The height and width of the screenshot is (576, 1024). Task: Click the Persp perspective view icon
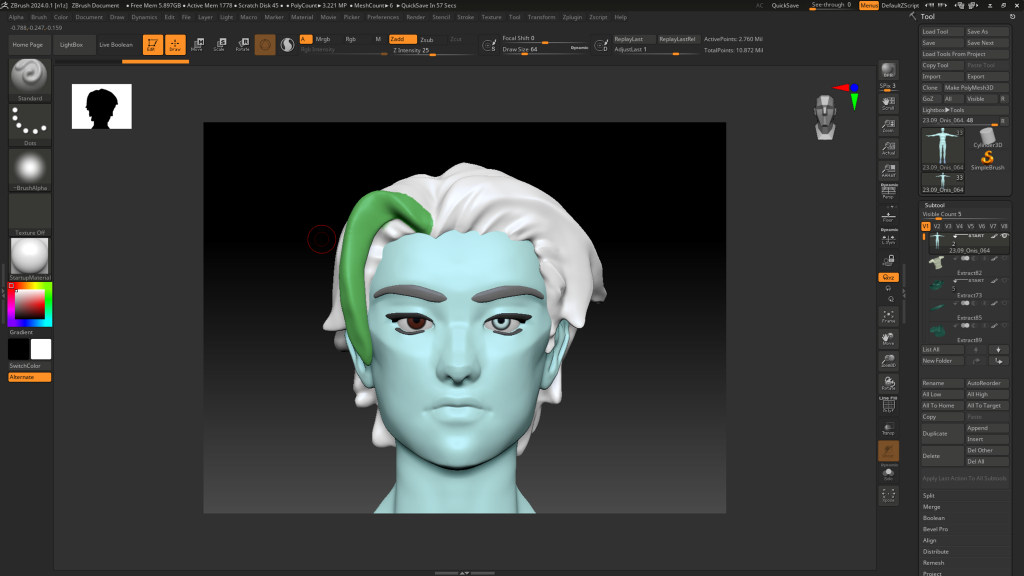[x=888, y=191]
